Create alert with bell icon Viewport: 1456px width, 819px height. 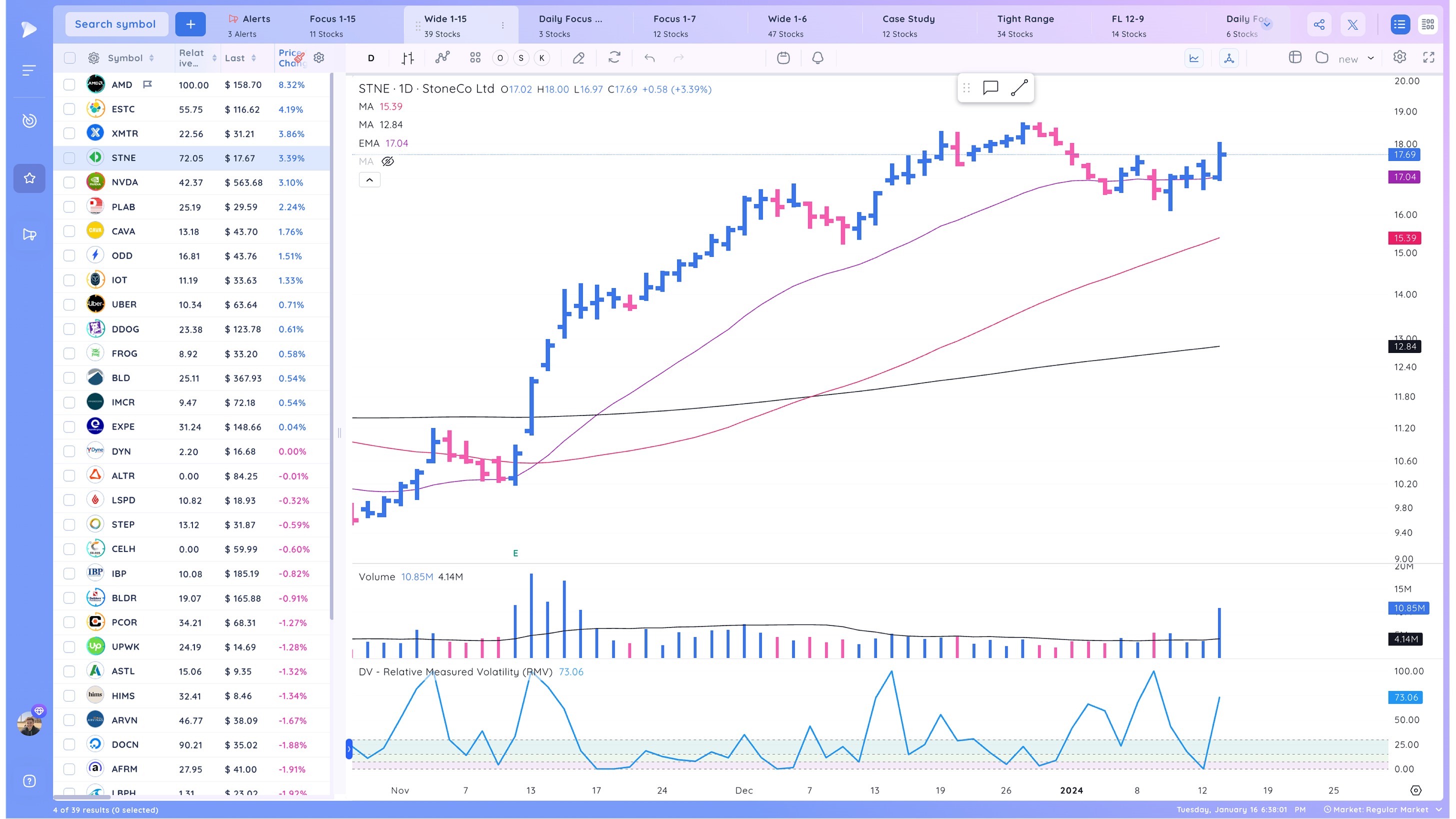pyautogui.click(x=818, y=57)
